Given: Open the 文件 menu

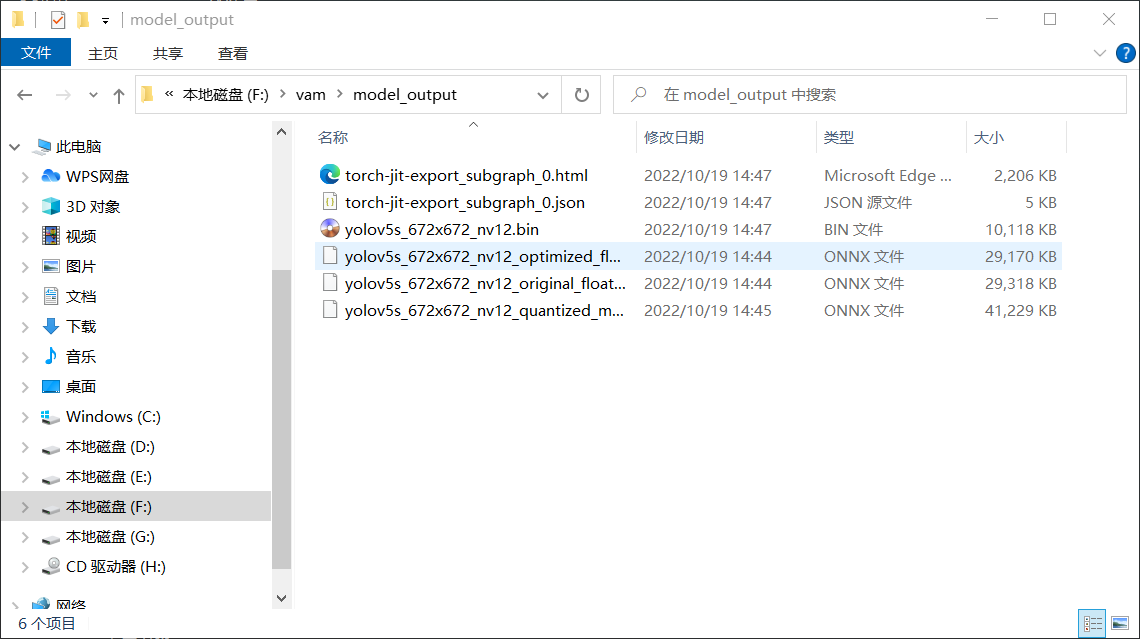Looking at the screenshot, I should [36, 53].
